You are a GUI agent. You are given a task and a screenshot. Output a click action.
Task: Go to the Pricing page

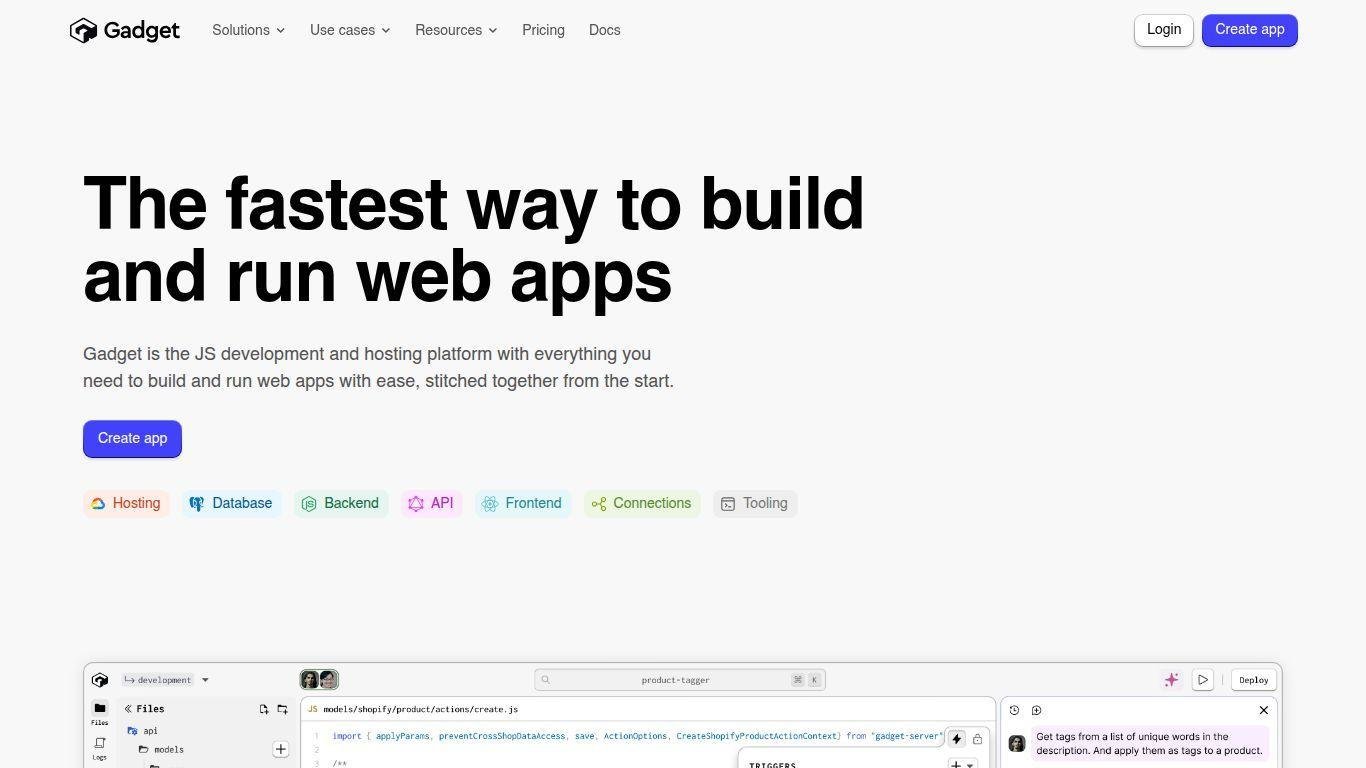[x=543, y=30]
